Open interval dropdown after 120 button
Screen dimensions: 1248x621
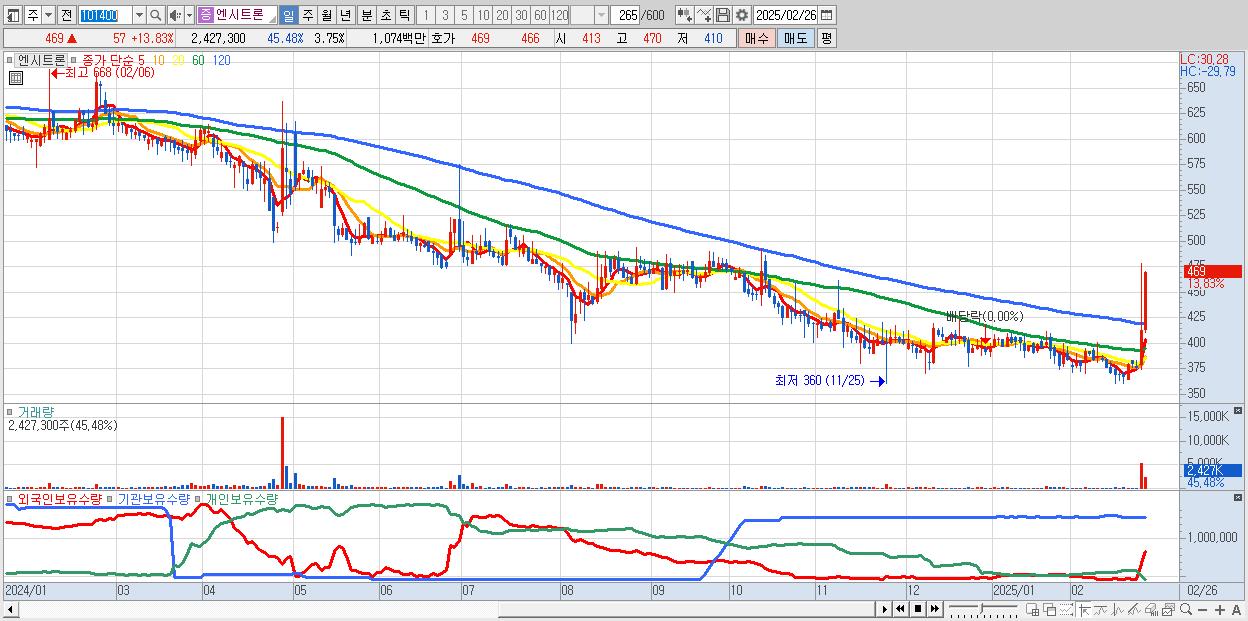tap(601, 15)
